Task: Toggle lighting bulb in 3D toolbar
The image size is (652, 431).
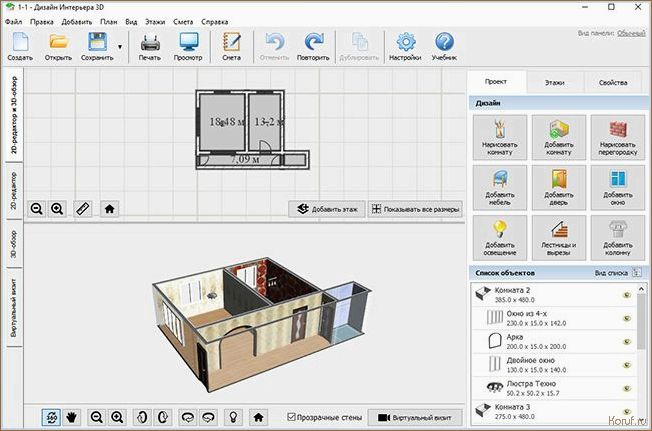Action: tap(231, 416)
